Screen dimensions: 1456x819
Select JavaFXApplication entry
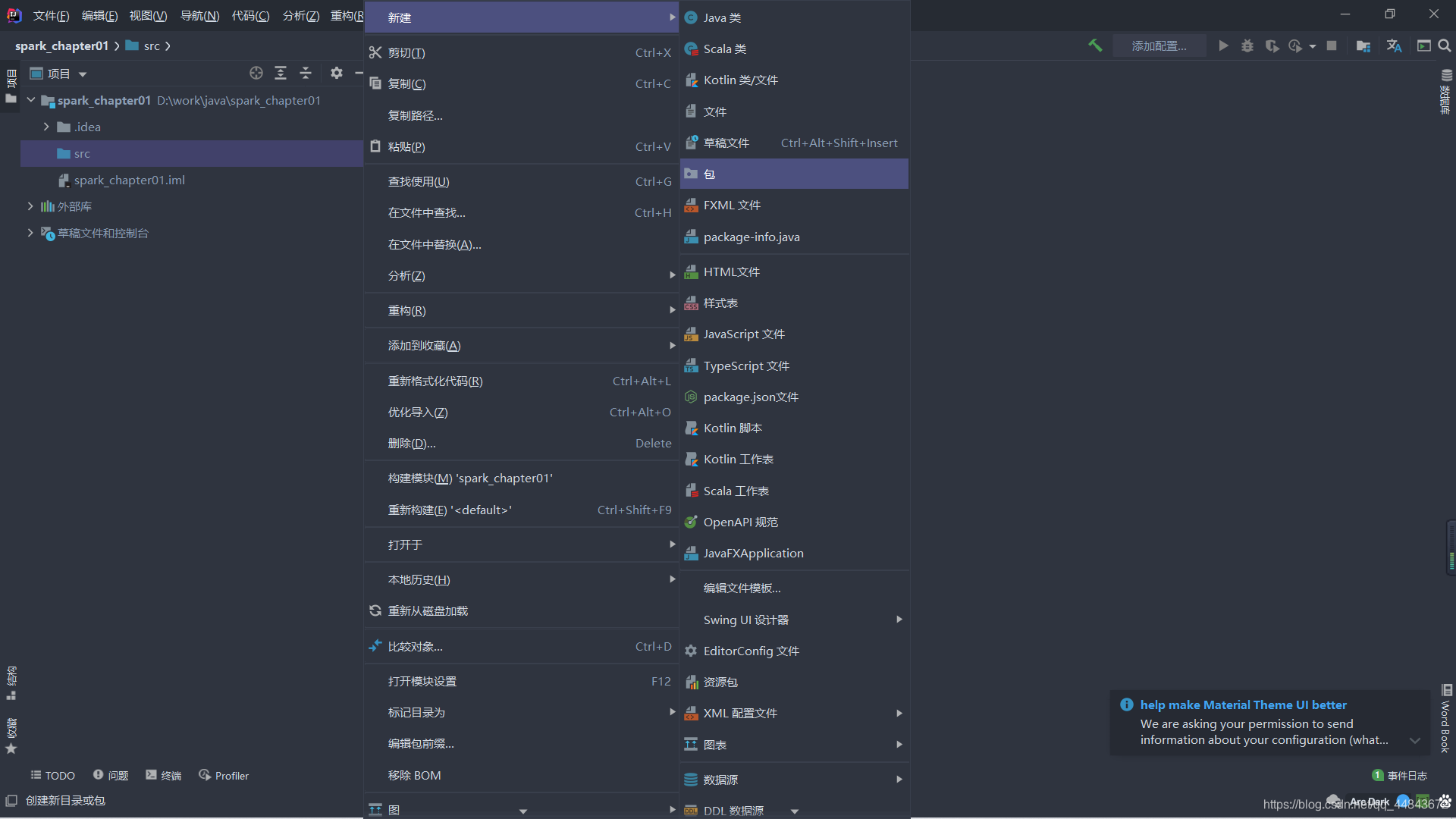[x=794, y=553]
